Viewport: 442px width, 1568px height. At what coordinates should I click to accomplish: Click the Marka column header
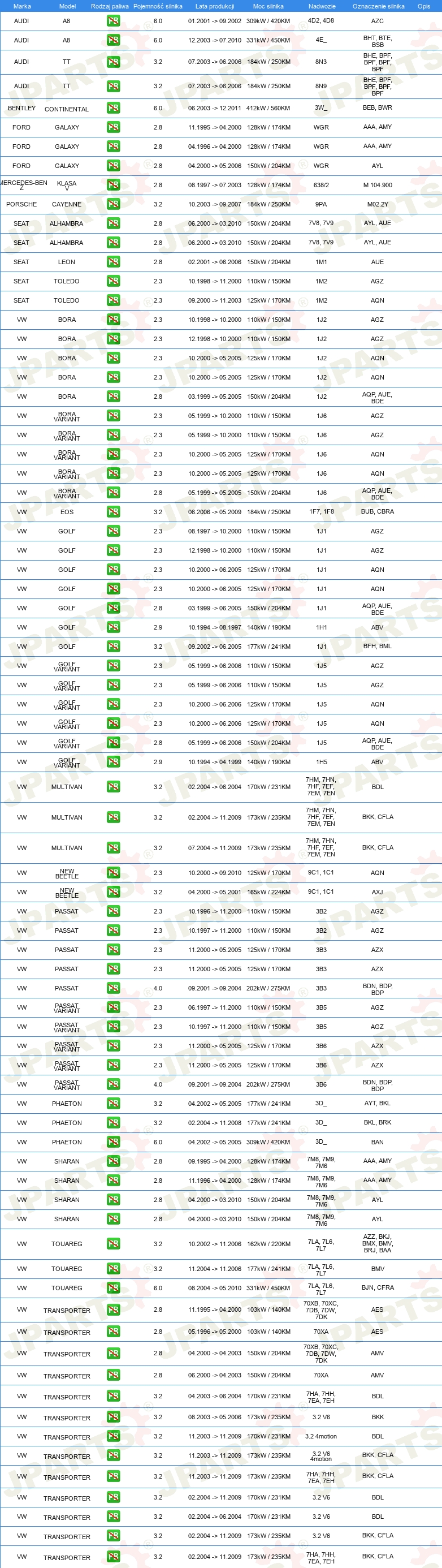pos(22,6)
